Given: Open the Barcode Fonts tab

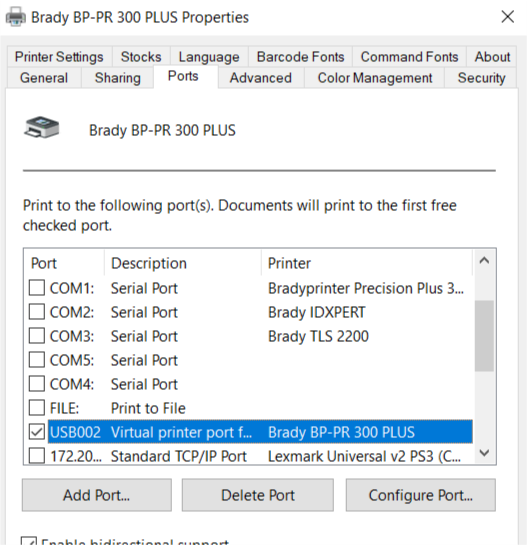Looking at the screenshot, I should [300, 57].
